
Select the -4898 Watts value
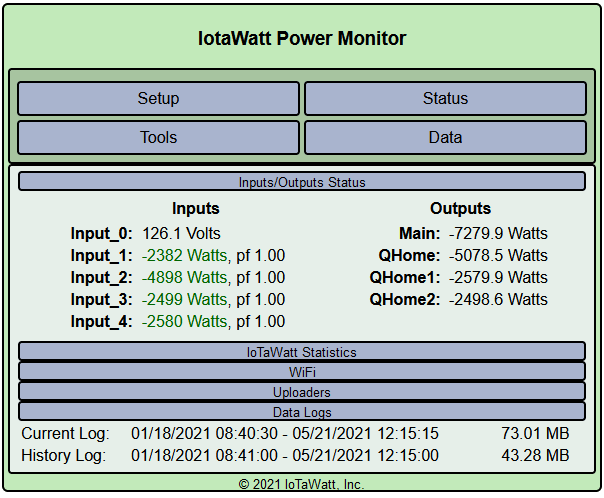[185, 277]
